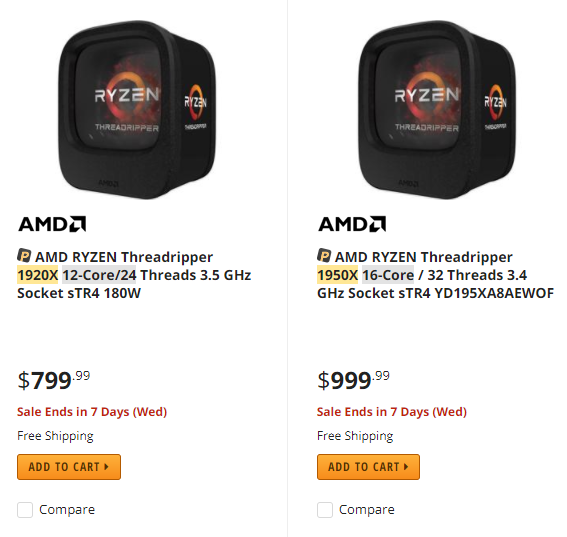Click the Premier badge icon beside 1920X title
Viewport: 567px width, 537px height.
click(x=24, y=255)
